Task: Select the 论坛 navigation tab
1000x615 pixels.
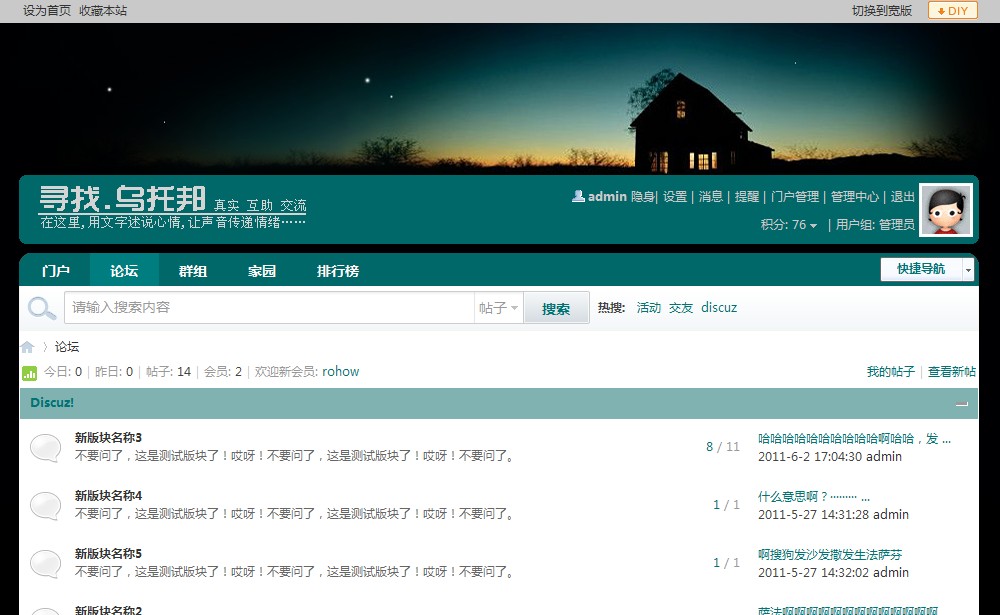Action: tap(124, 270)
